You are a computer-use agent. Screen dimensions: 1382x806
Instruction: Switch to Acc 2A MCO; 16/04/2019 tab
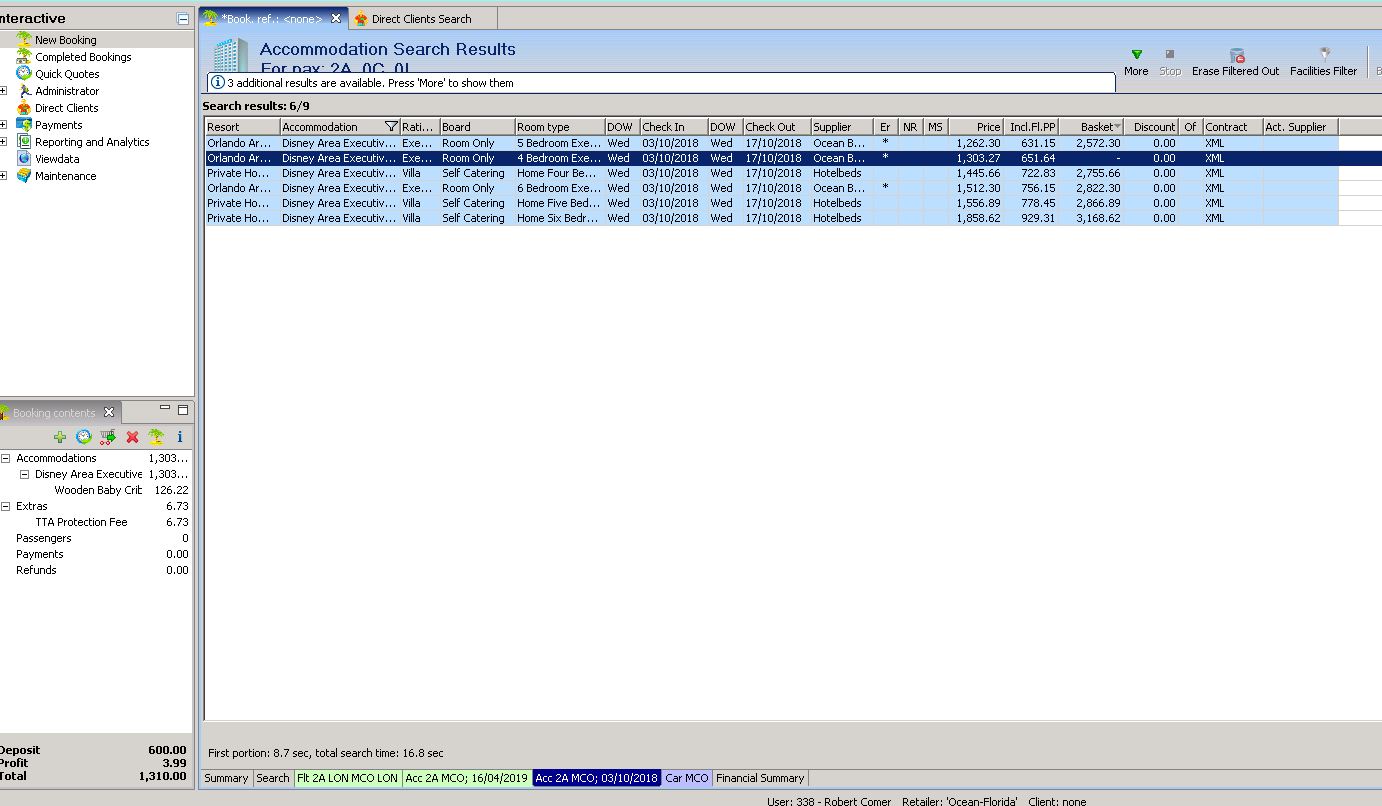click(x=467, y=778)
